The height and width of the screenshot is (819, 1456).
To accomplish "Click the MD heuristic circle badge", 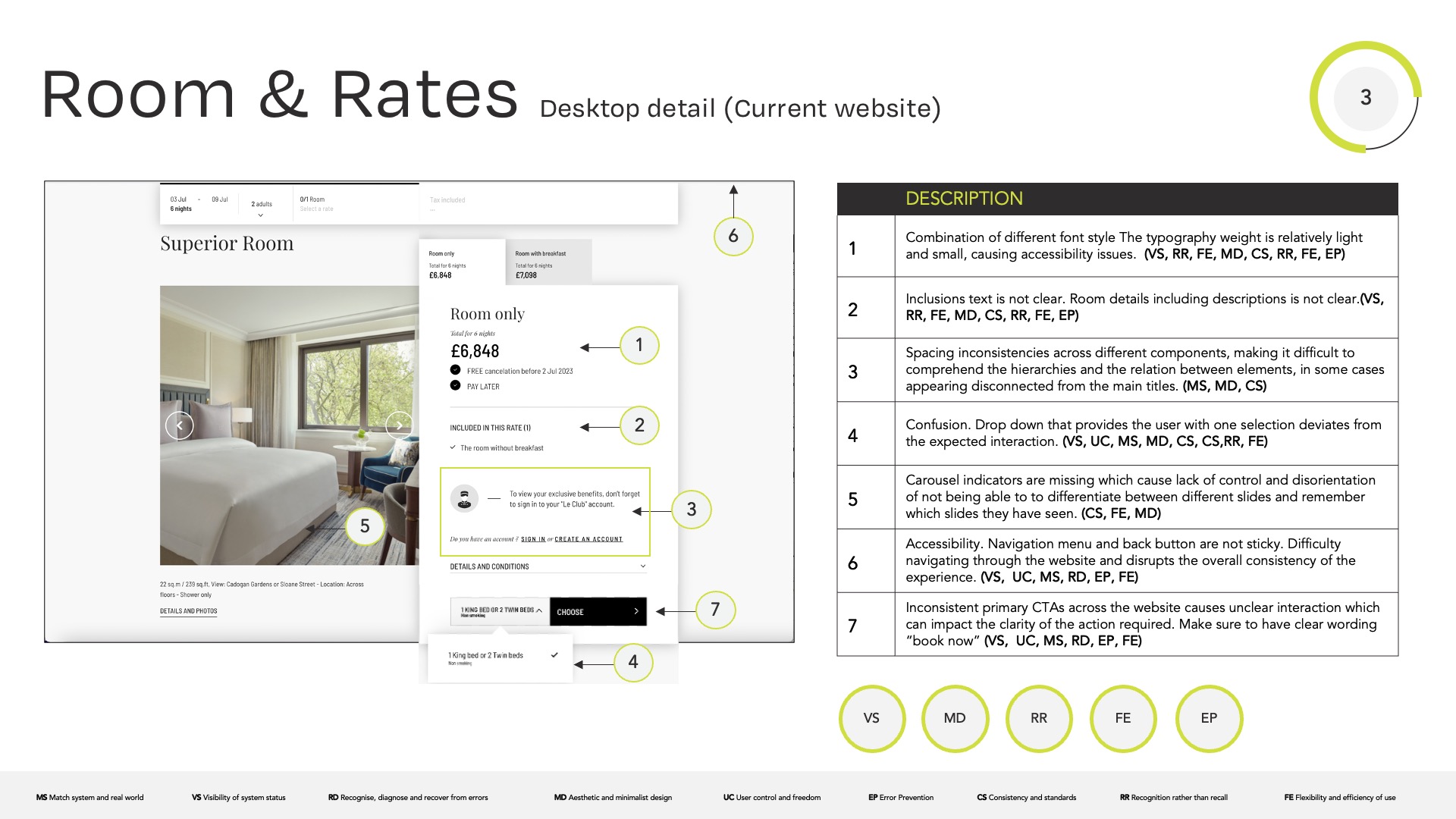I will pyautogui.click(x=955, y=718).
